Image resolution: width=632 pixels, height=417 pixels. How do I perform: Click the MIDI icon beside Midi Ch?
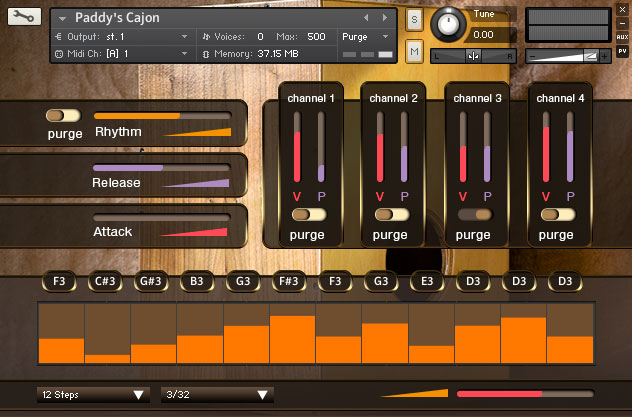point(59,54)
